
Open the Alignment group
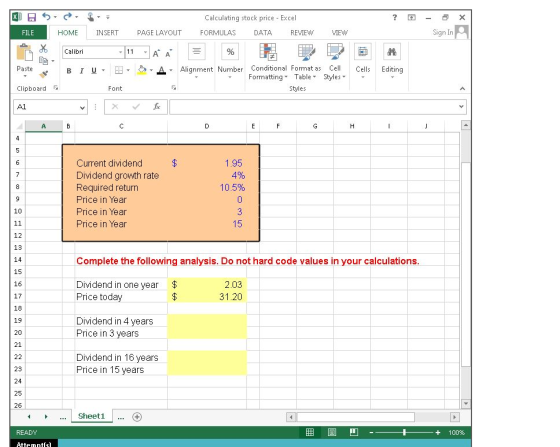(x=196, y=61)
